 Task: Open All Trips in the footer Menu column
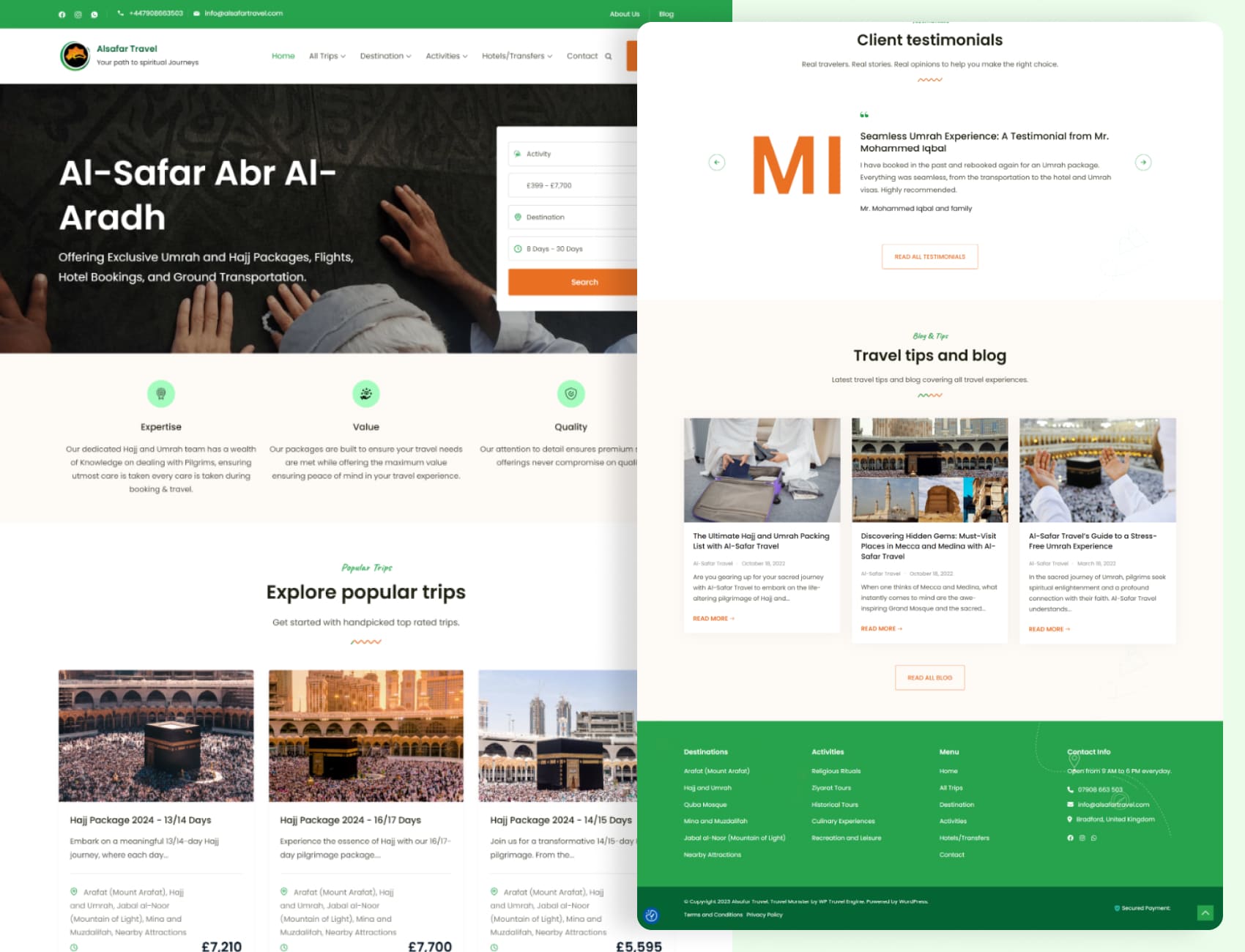click(951, 788)
